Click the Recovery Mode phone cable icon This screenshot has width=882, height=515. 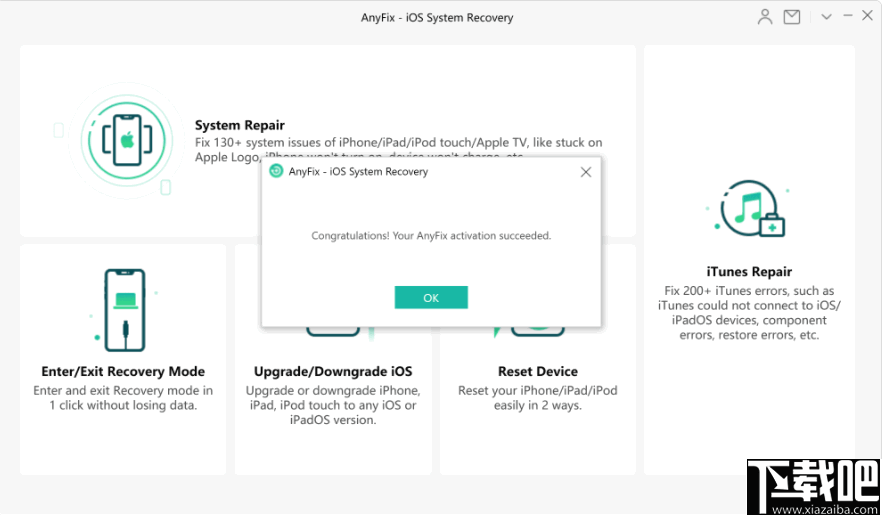(125, 310)
